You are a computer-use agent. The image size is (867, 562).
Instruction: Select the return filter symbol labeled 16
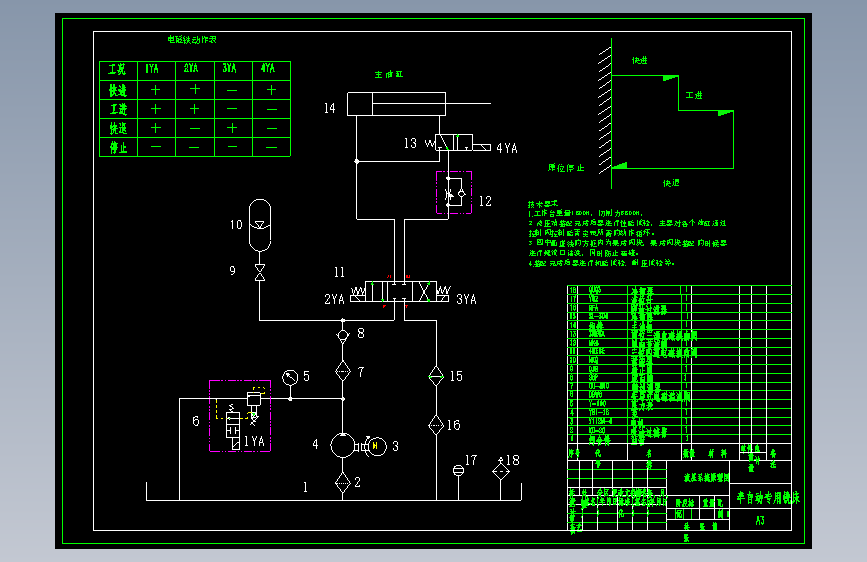coord(436,425)
